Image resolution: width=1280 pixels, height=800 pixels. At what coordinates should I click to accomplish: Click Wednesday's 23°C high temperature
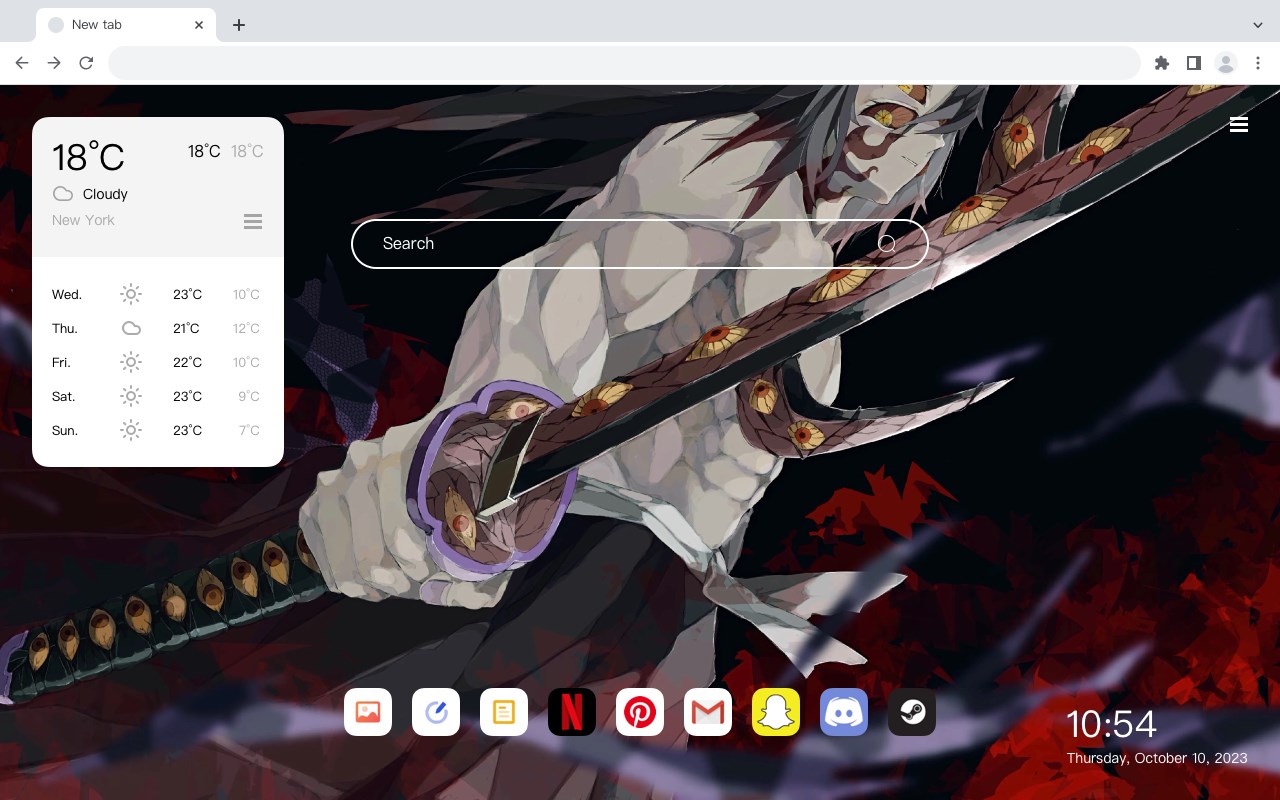point(187,295)
